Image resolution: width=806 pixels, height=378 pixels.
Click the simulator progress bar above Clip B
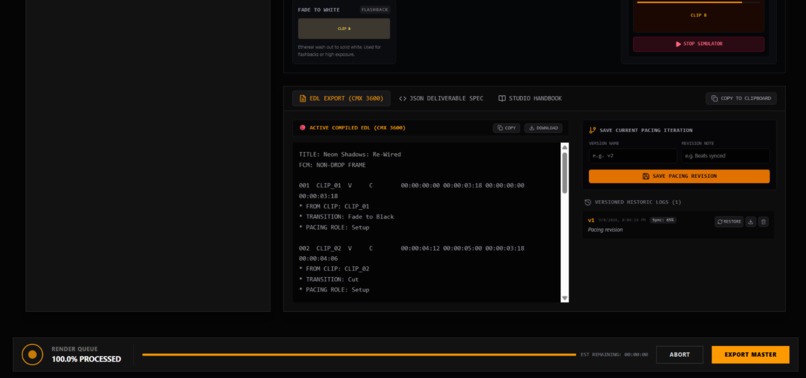[699, 2]
